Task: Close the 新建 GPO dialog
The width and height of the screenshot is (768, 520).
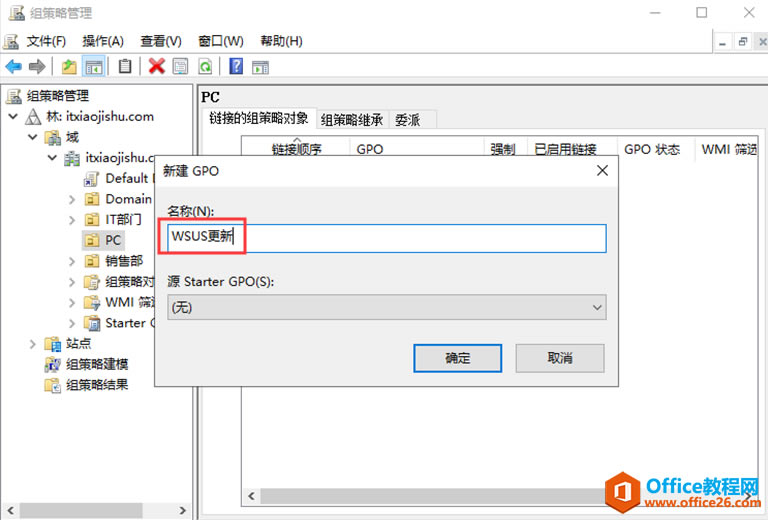Action: click(602, 170)
